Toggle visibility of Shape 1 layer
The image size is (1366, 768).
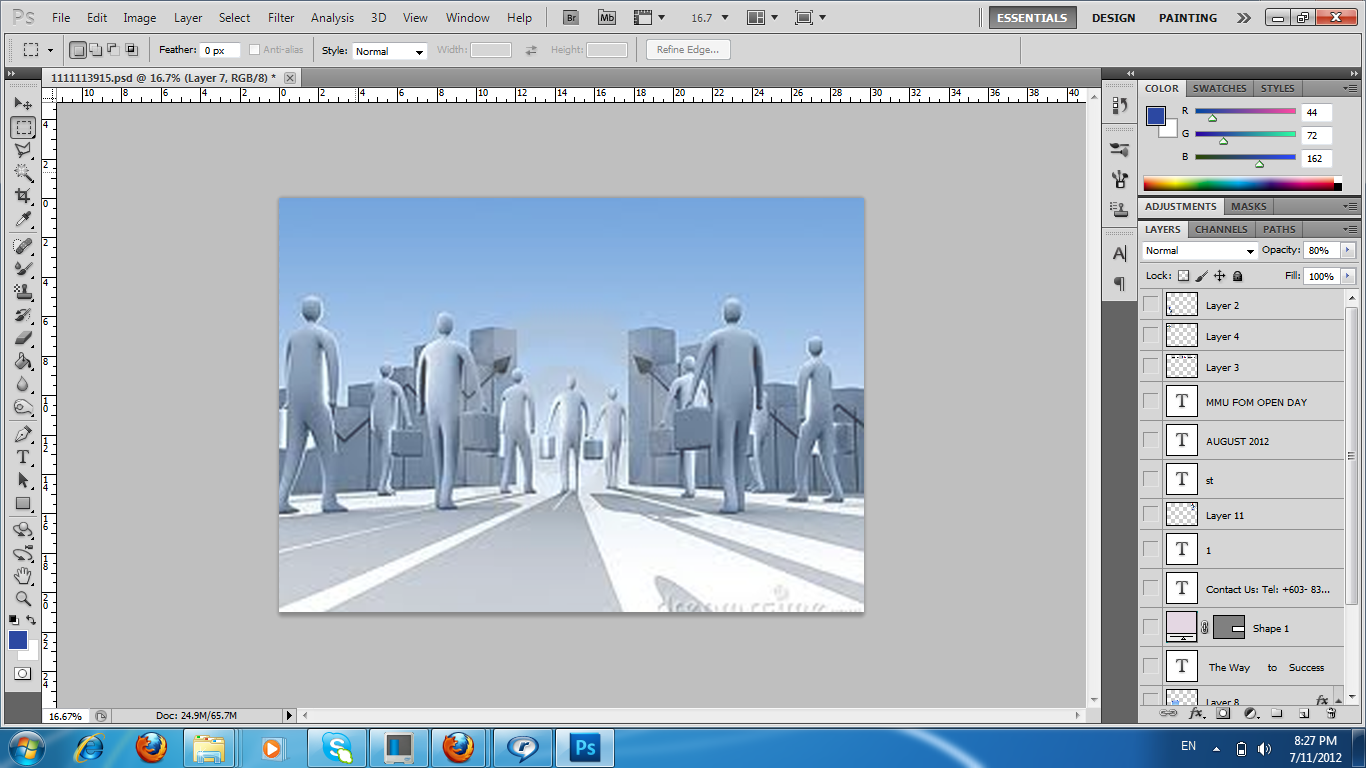[1151, 628]
